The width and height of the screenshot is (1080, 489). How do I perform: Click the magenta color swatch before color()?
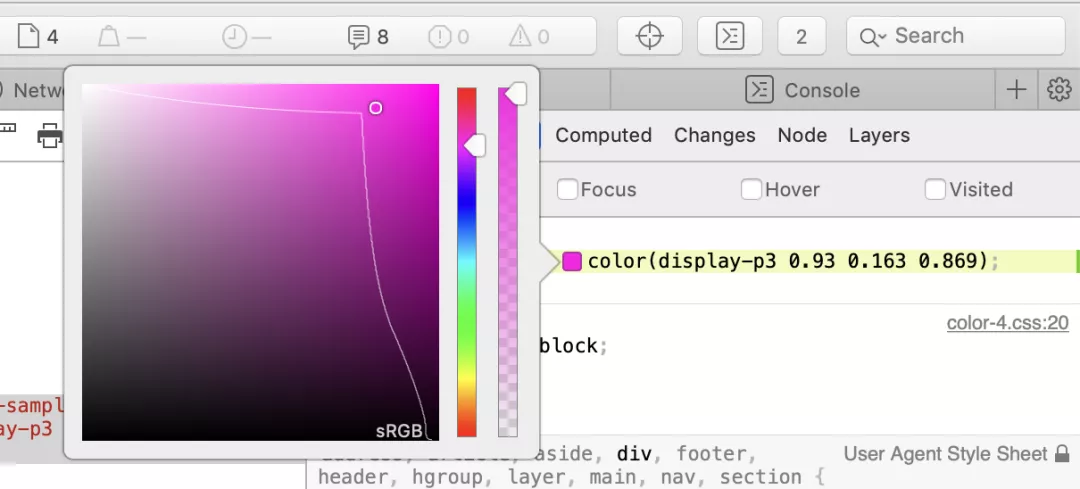[572, 262]
